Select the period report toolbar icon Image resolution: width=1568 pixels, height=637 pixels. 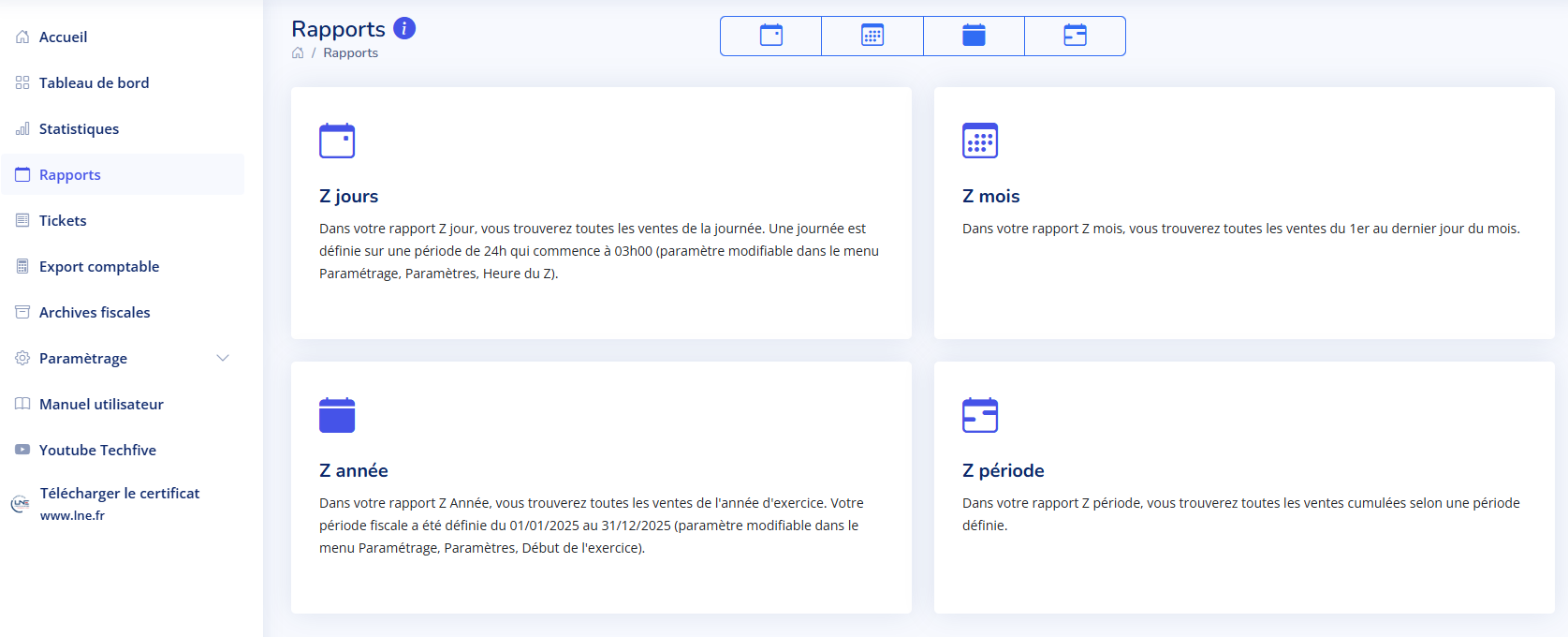pos(1075,36)
